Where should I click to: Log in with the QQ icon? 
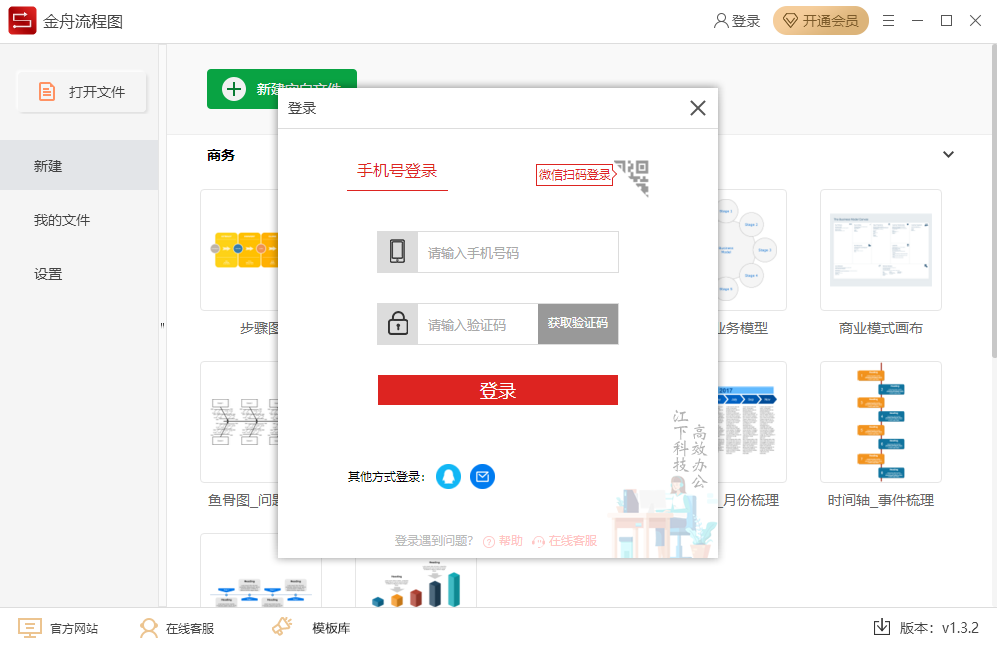click(448, 476)
